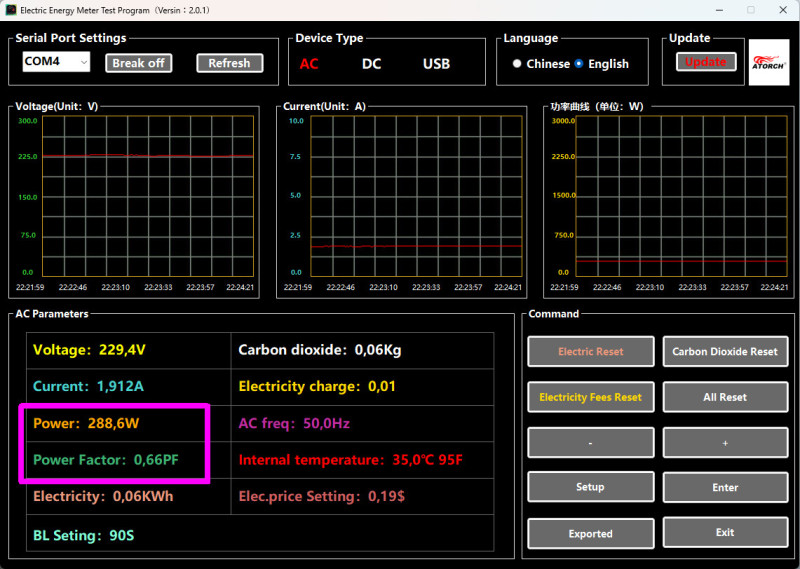
Task: Open Setup in the Command panel
Action: pos(590,487)
